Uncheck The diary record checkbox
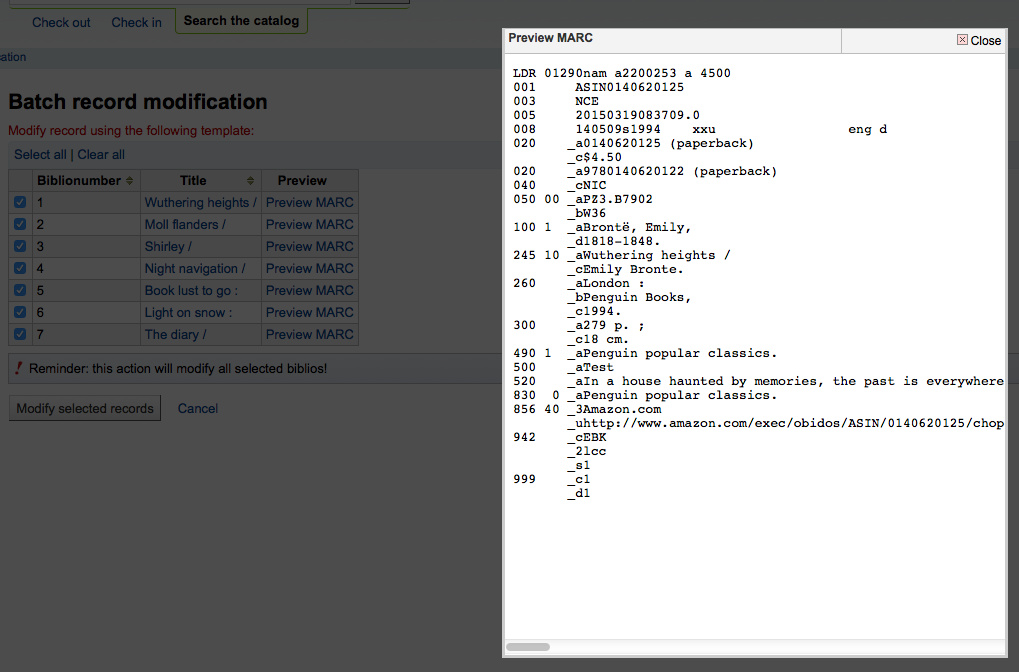The width and height of the screenshot is (1019, 672). coord(21,334)
